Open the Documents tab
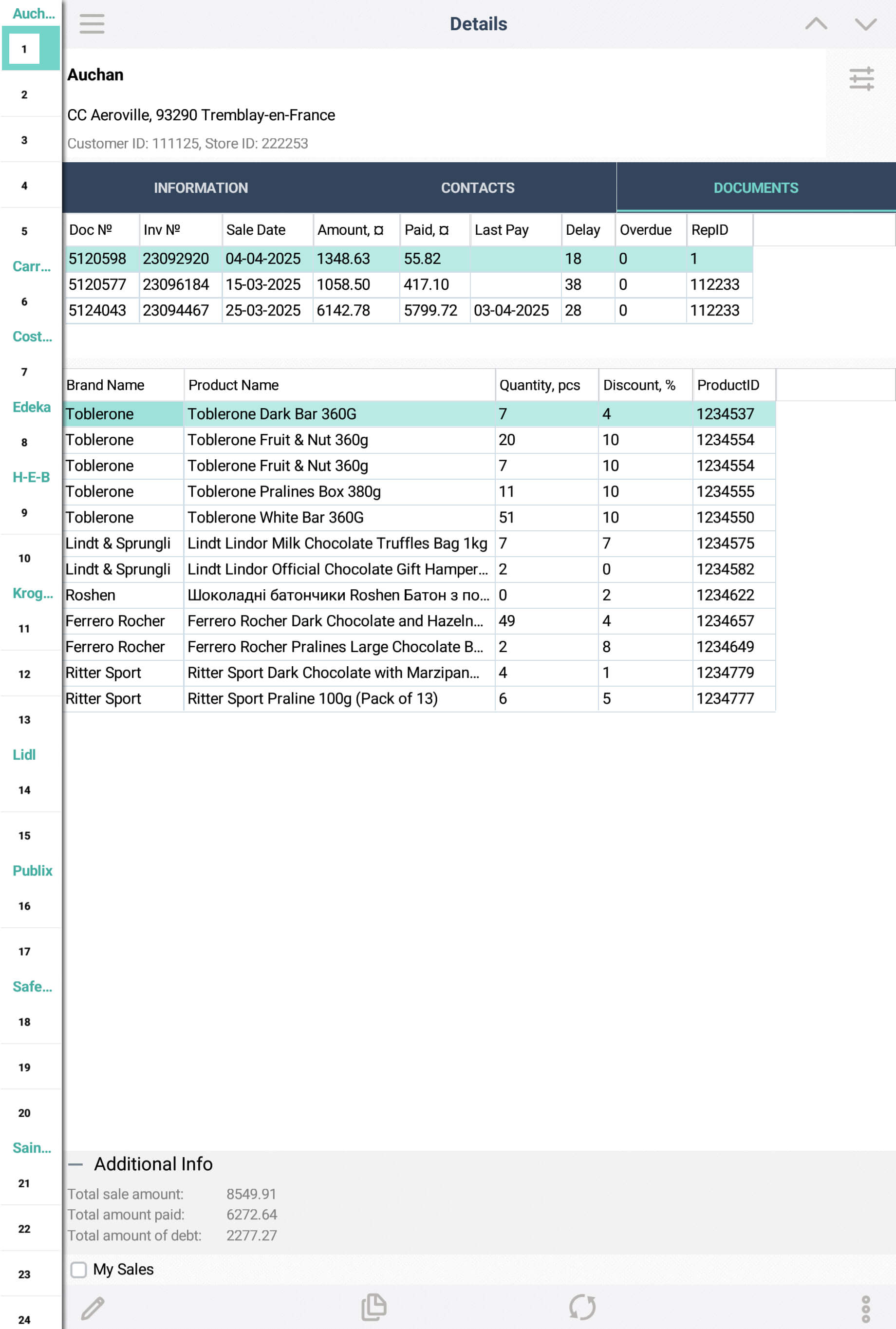This screenshot has height=1329, width=896. pos(755,188)
